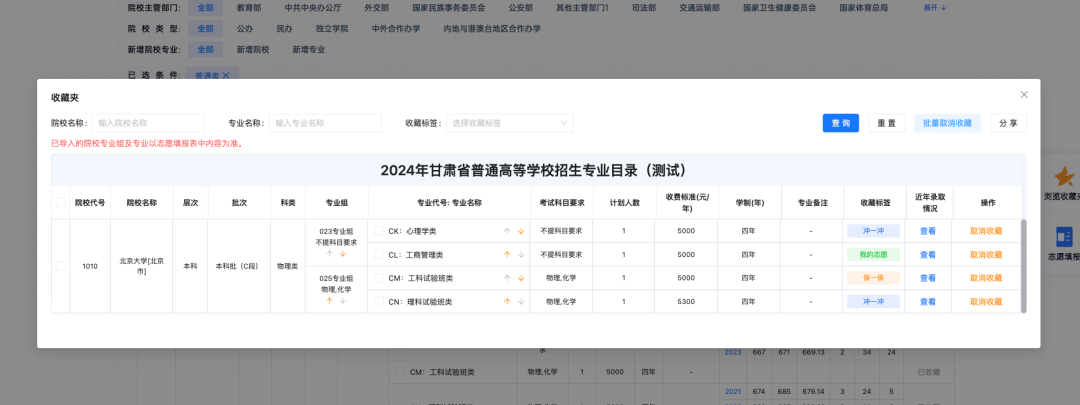Click down arrow for CL 工商管理类
Viewport: 1080px width, 405px height.
(520, 254)
